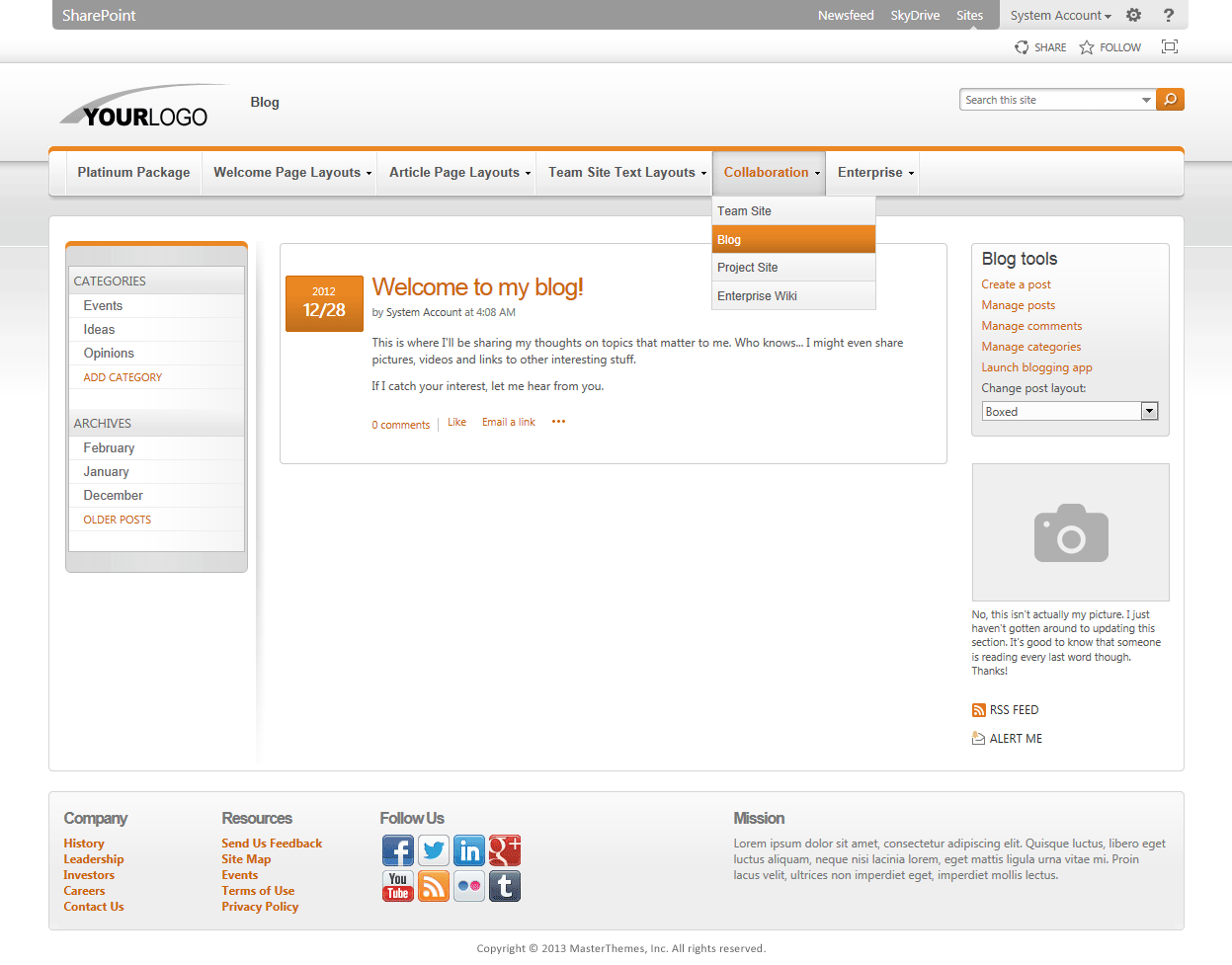Like the Welcome to my blog post
Screen dimensions: 1232x965
pyautogui.click(x=456, y=421)
